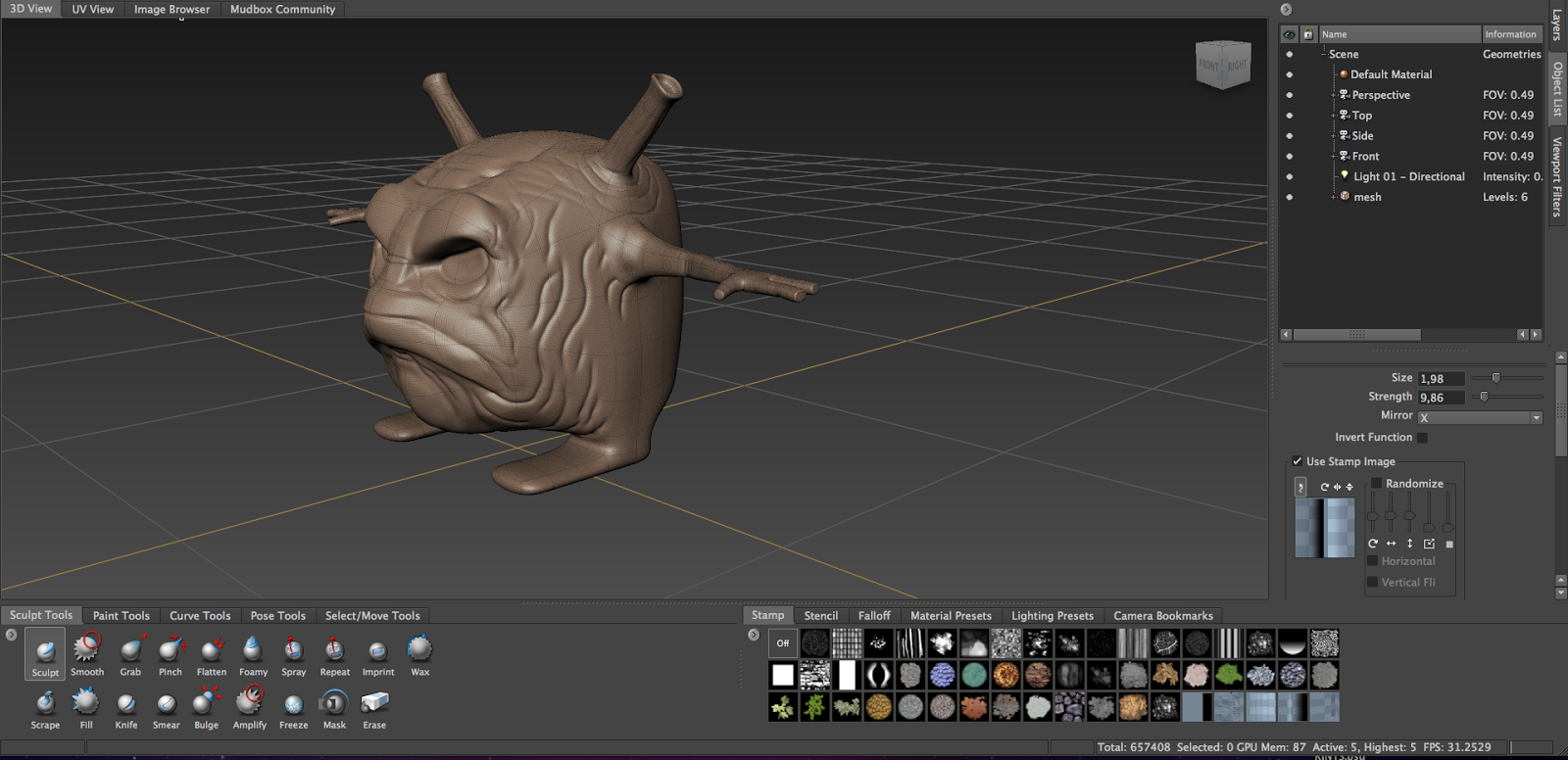
Task: Open the Falloff tab
Action: [874, 616]
